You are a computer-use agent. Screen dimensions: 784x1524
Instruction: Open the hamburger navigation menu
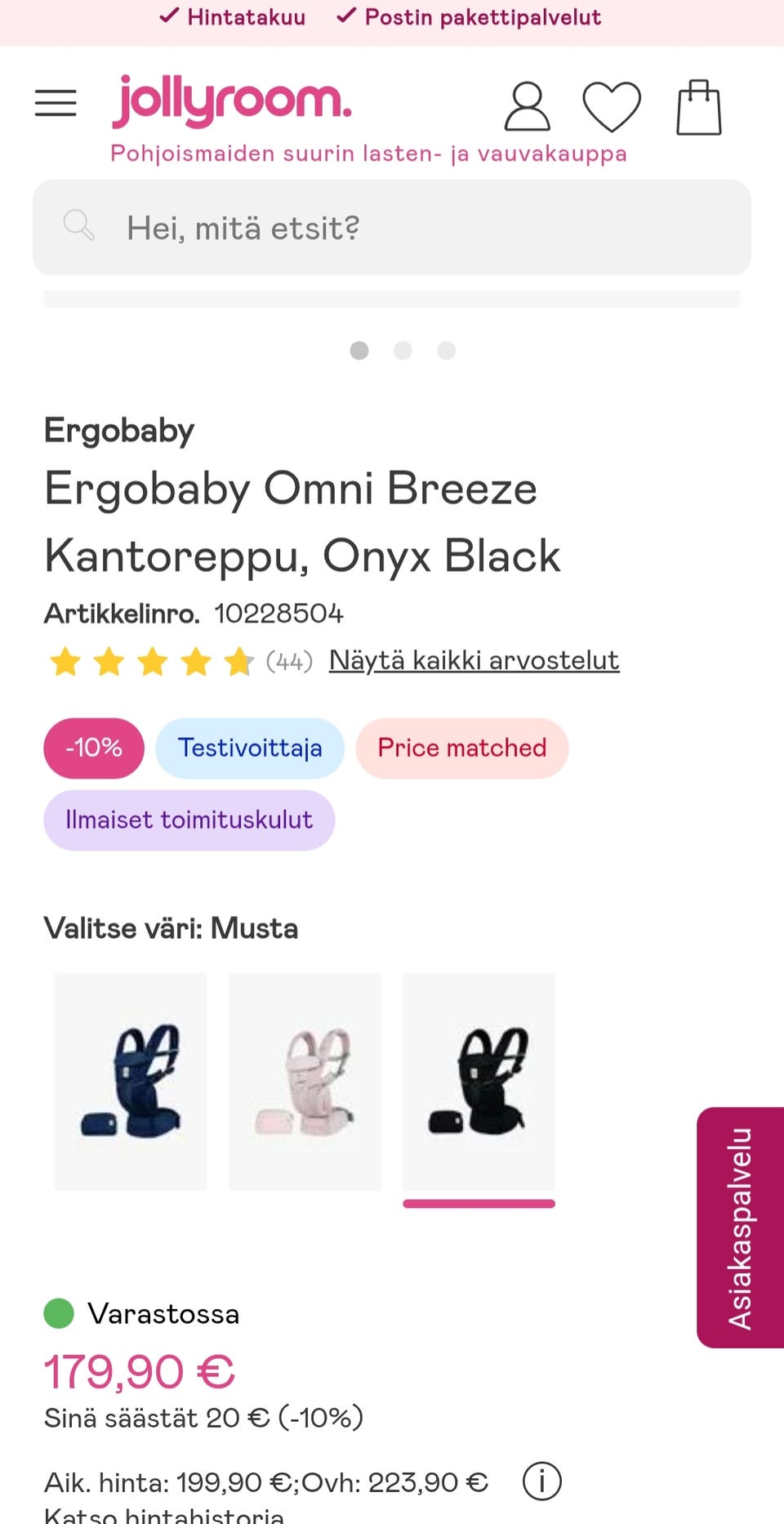(x=56, y=104)
